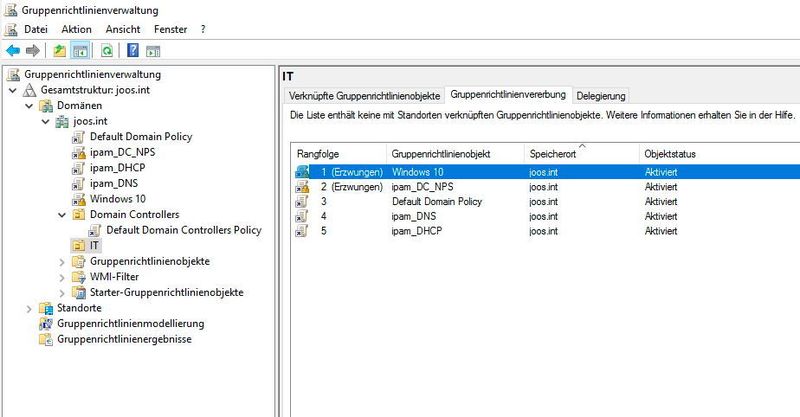Click the list icon of rank 3 row
This screenshot has width=800, height=417.
point(302,202)
